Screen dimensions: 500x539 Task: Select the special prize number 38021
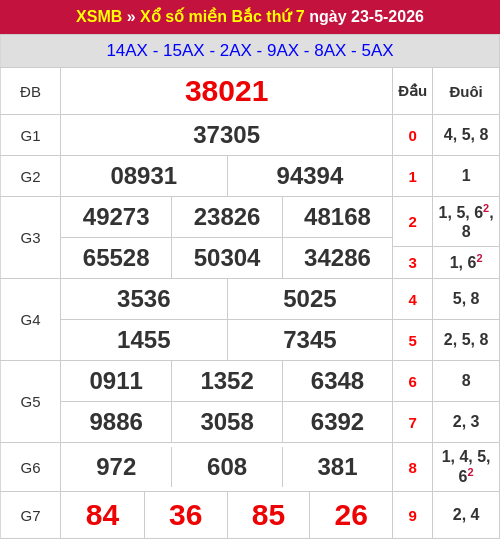coord(226,91)
